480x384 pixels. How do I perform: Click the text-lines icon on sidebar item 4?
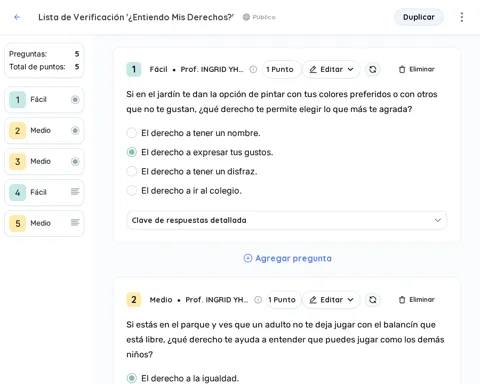click(75, 192)
